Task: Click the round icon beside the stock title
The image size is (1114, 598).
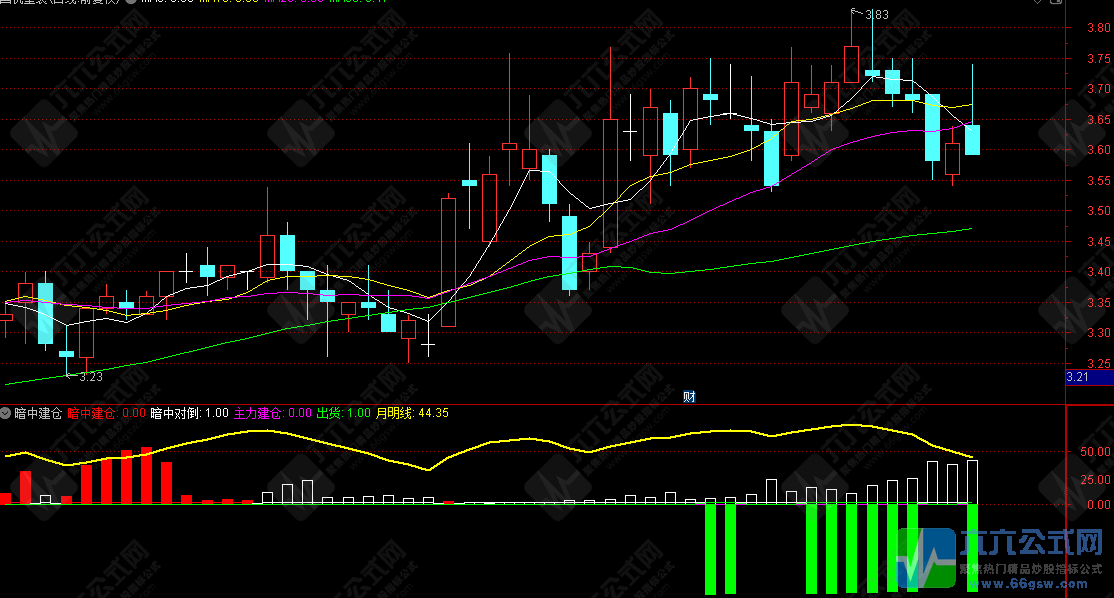Action: pyautogui.click(x=130, y=2)
